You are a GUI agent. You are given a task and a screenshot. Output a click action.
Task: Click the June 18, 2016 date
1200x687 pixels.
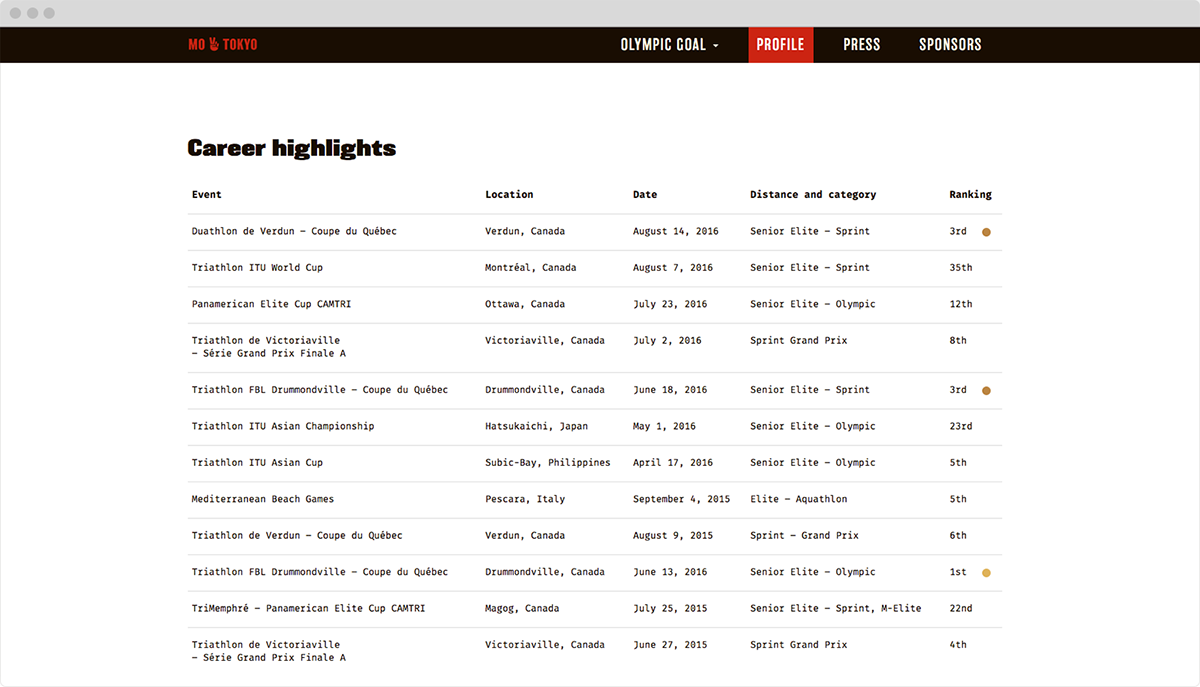(670, 390)
